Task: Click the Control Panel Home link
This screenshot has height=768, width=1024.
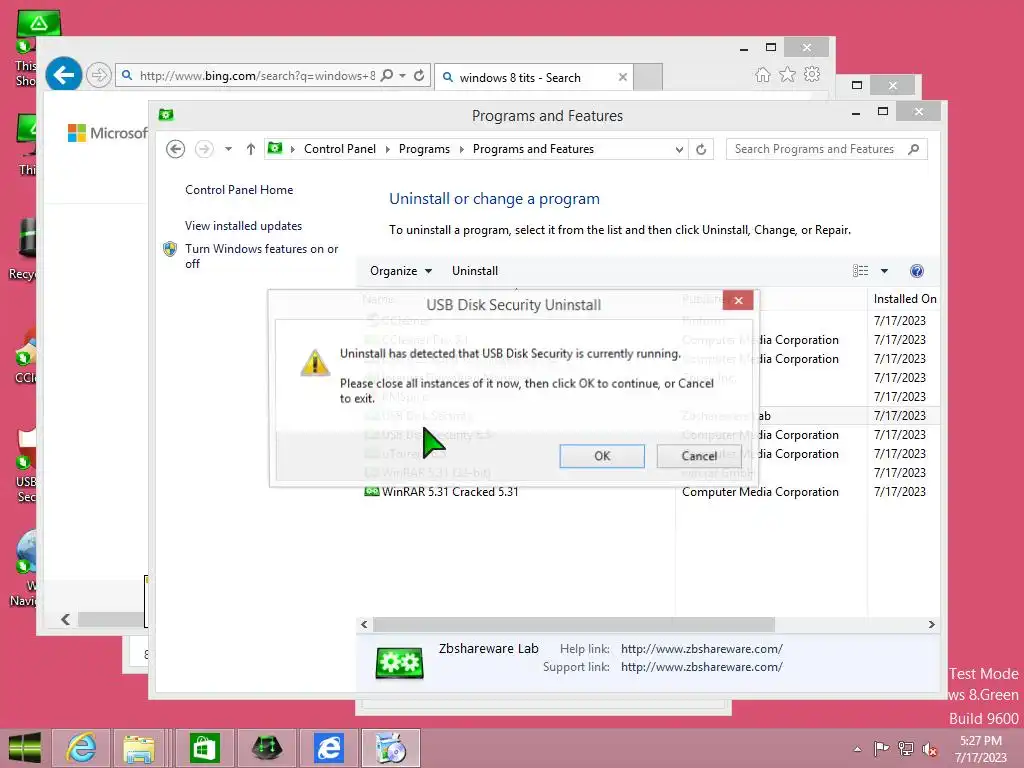Action: 239,190
